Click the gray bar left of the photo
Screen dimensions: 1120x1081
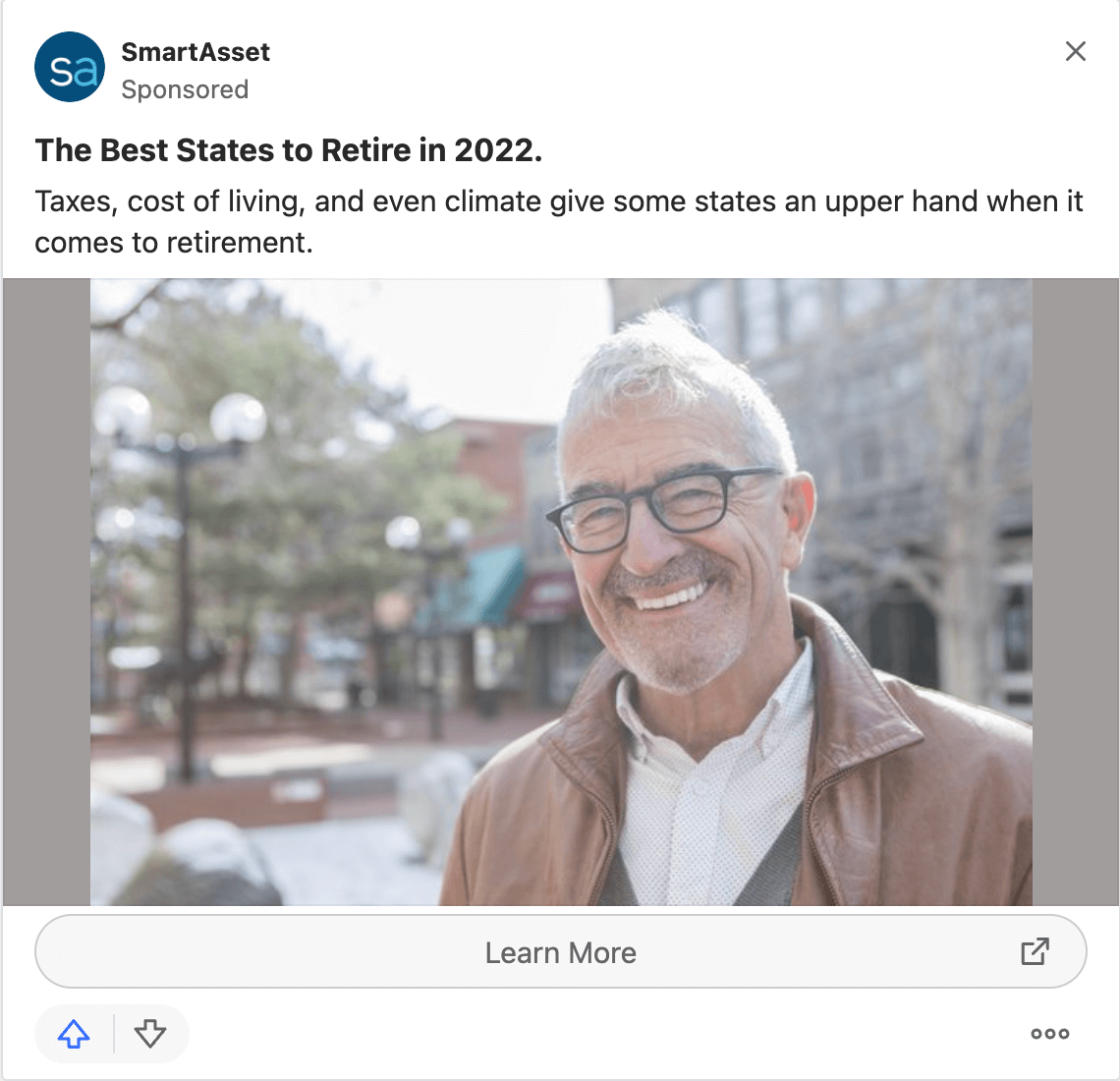pyautogui.click(x=46, y=592)
